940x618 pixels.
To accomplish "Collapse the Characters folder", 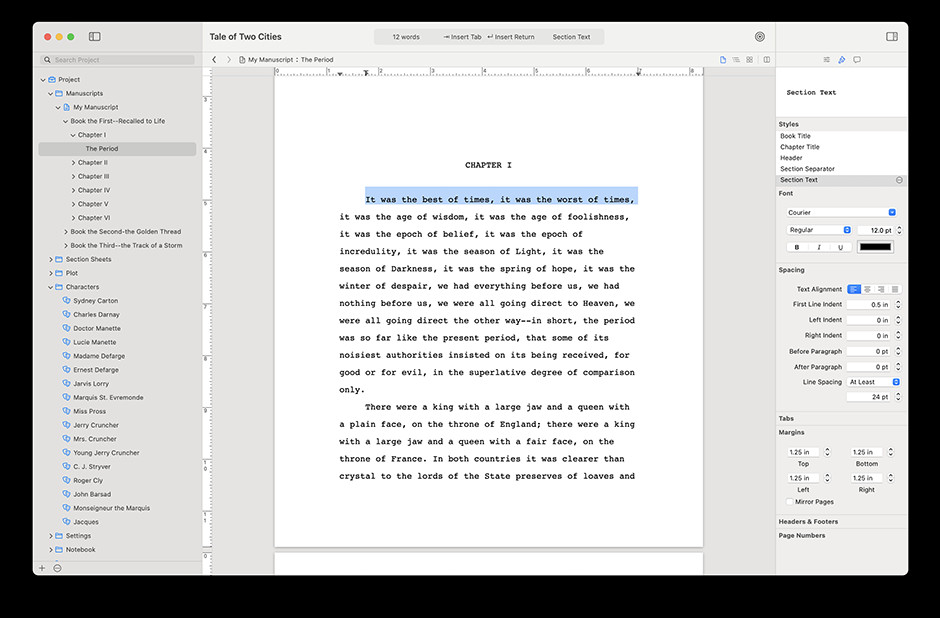I will 51,287.
